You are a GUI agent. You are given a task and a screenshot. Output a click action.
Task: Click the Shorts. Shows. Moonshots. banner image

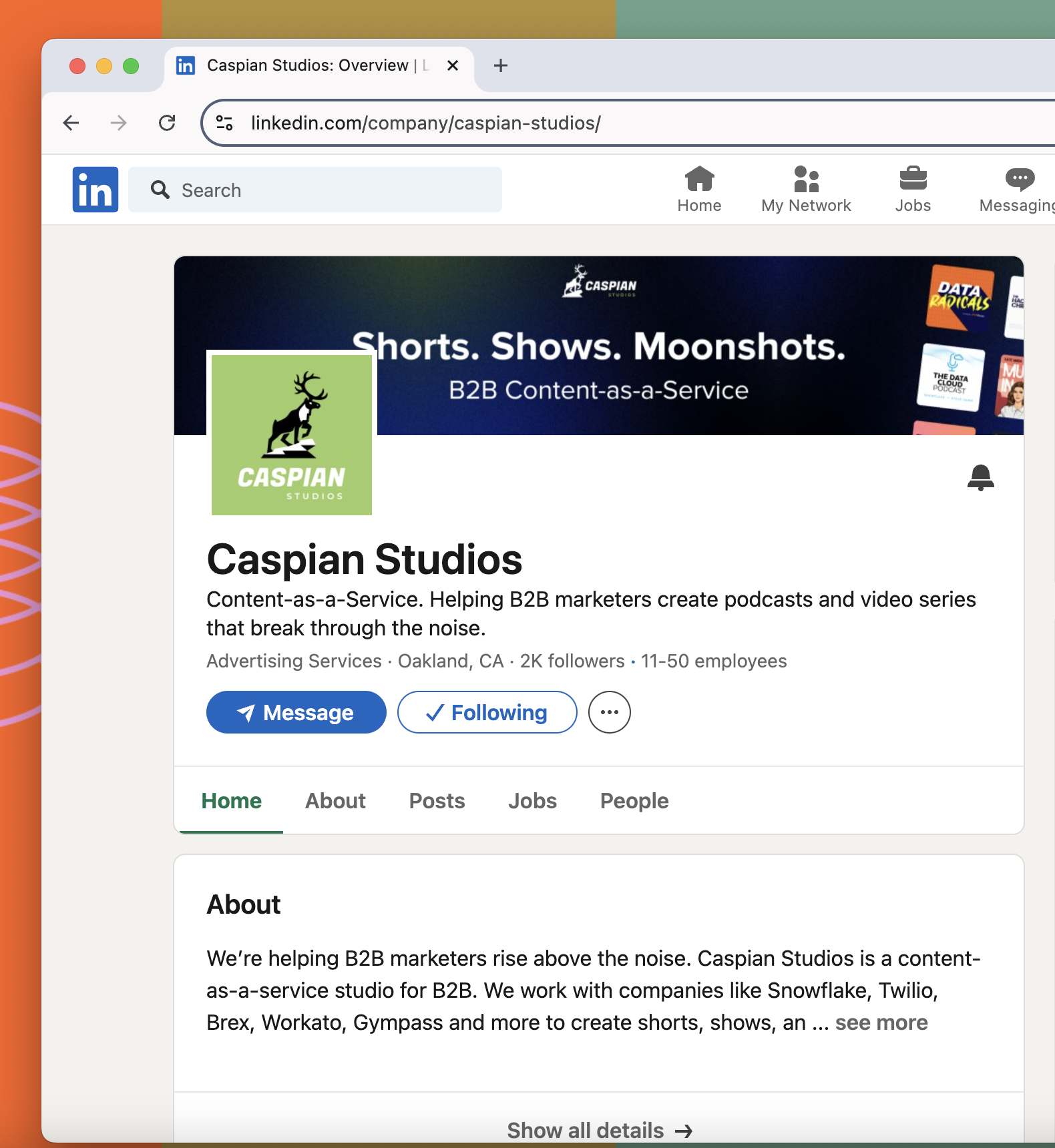(599, 346)
